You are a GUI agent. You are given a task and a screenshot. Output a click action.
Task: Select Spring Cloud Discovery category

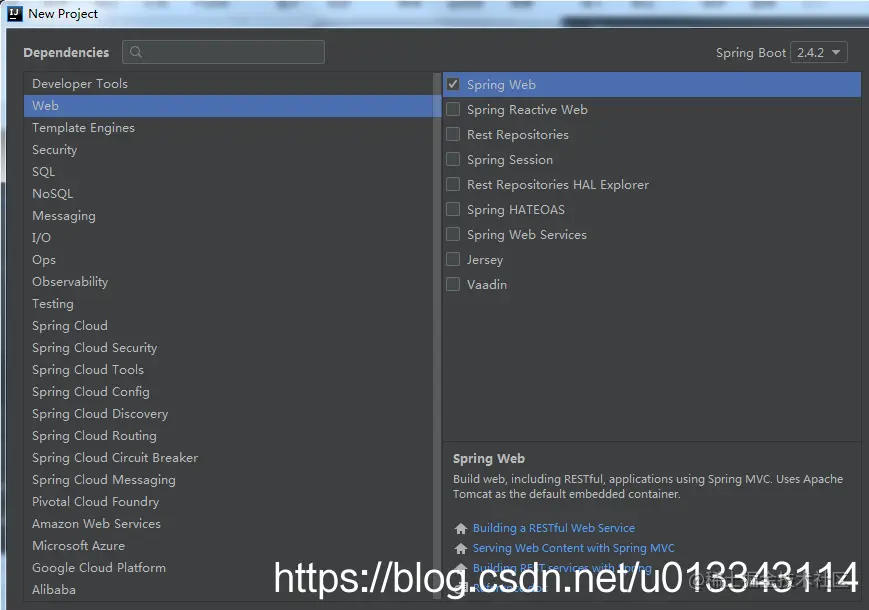coord(229,413)
